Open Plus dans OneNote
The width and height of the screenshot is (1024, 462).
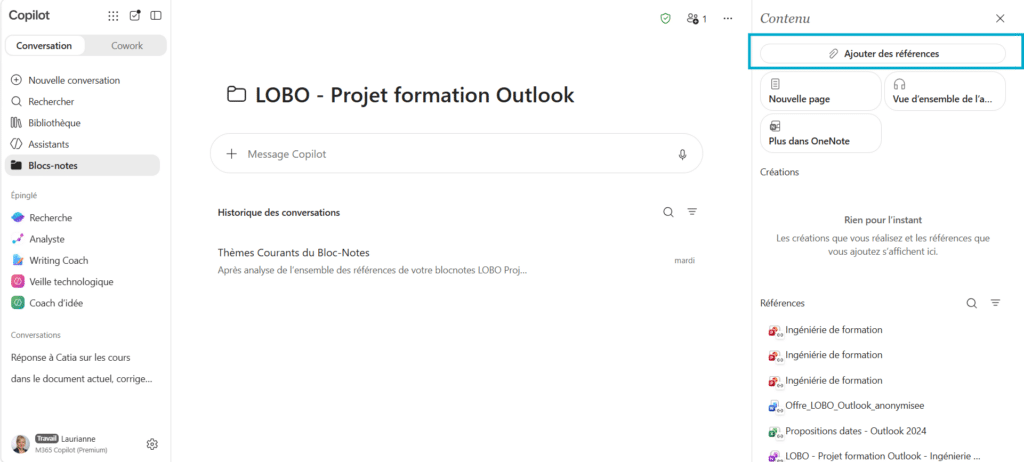(x=820, y=133)
